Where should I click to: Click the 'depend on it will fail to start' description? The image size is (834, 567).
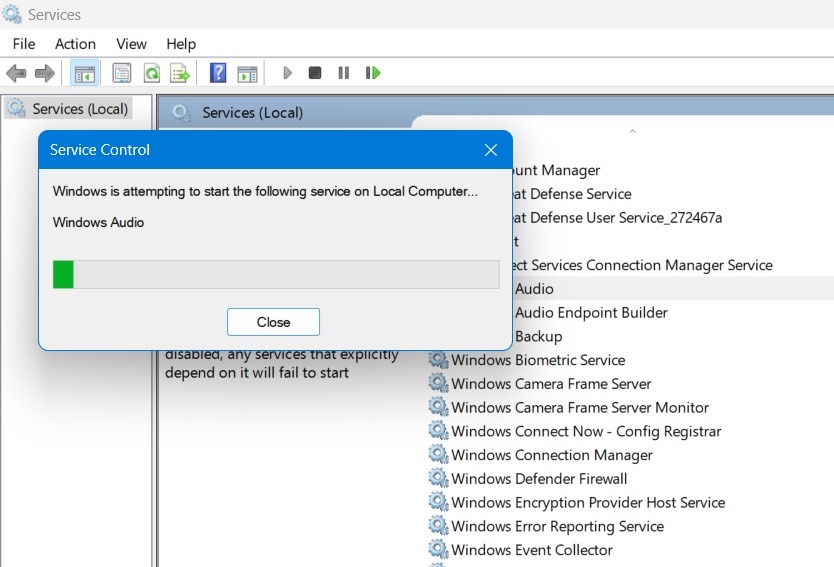[257, 373]
